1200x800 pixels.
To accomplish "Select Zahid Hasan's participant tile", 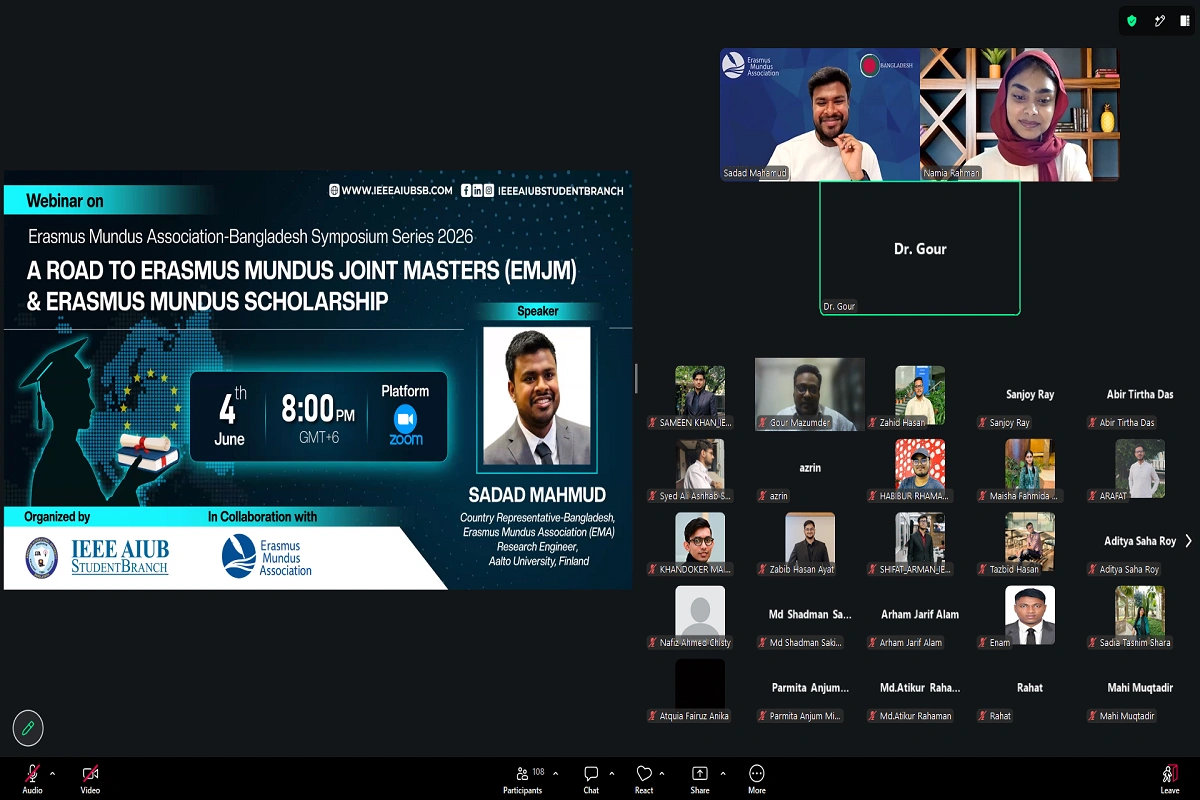I will (920, 397).
